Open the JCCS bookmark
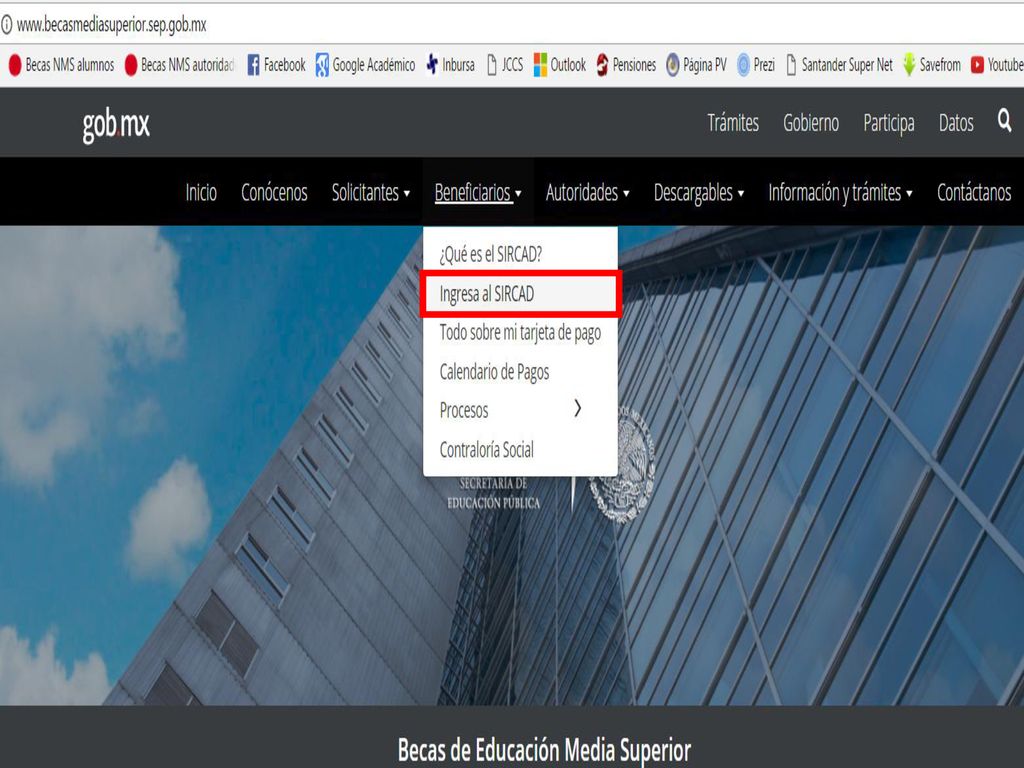This screenshot has width=1024, height=768. pos(505,65)
